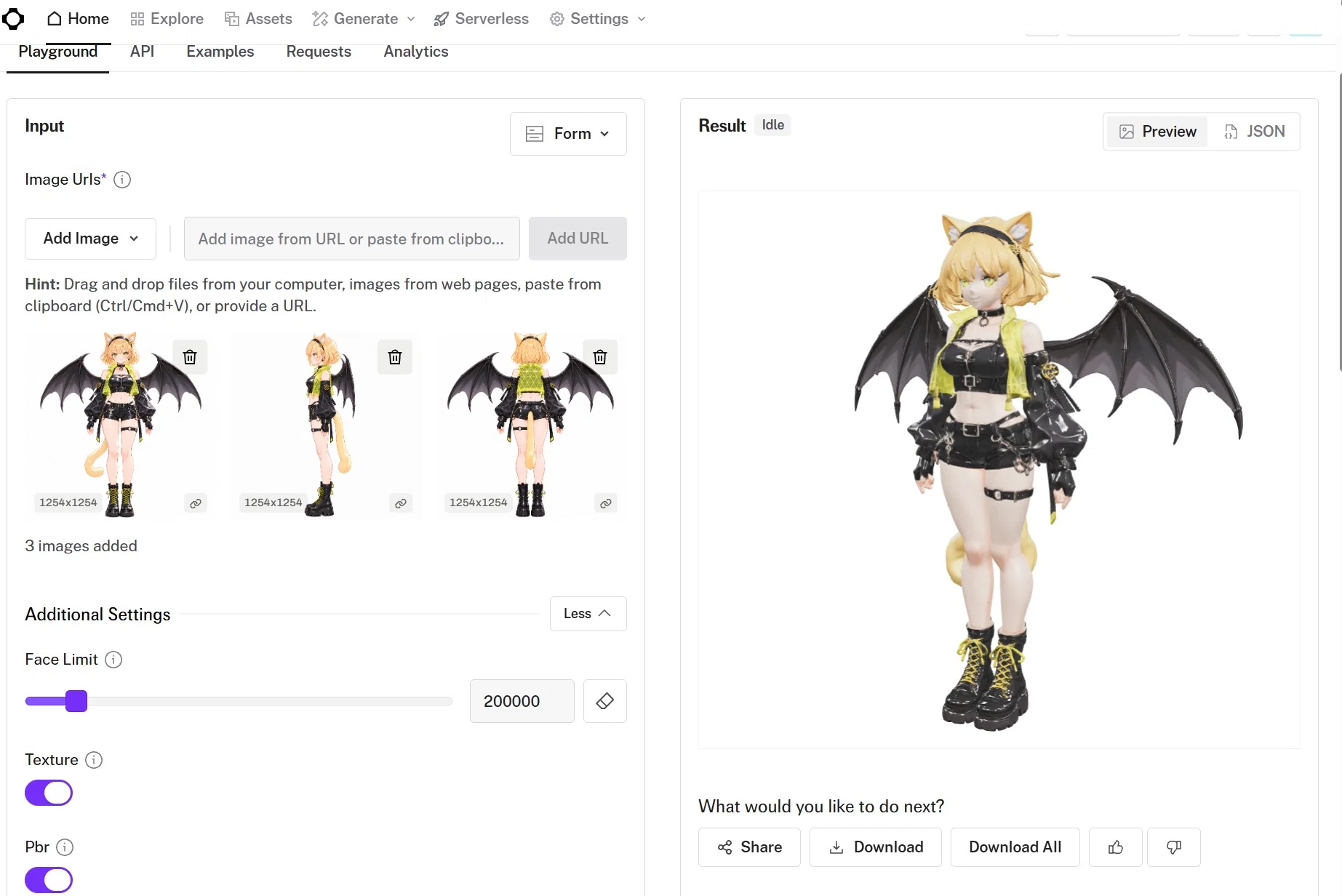Disable the Texture toggle
The width and height of the screenshot is (1342, 896).
[x=49, y=793]
